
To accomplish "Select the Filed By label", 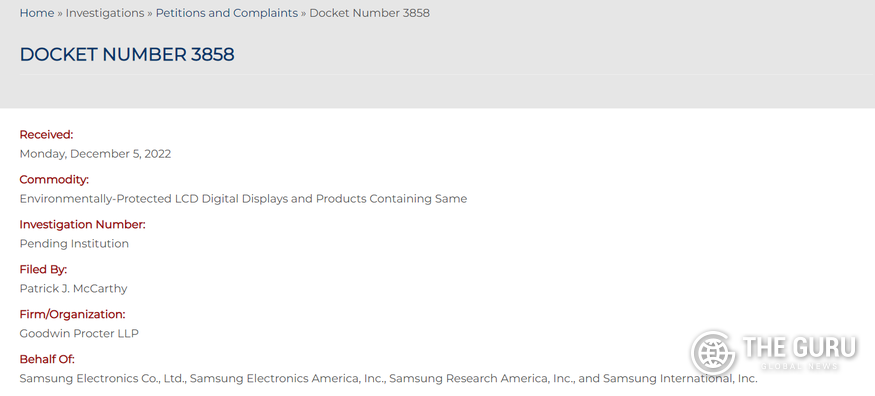I will (x=44, y=269).
